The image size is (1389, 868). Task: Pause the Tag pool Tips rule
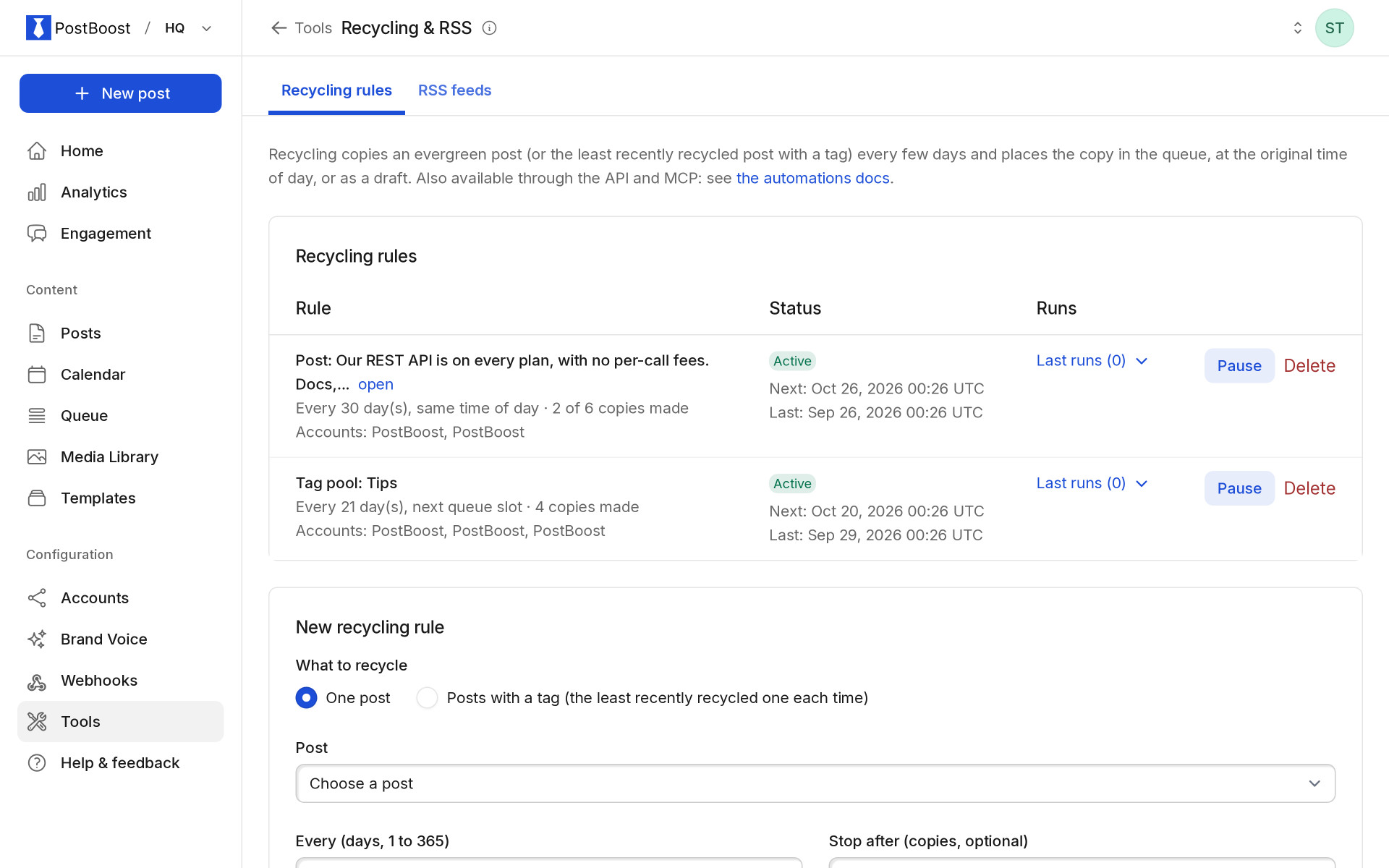[1239, 488]
